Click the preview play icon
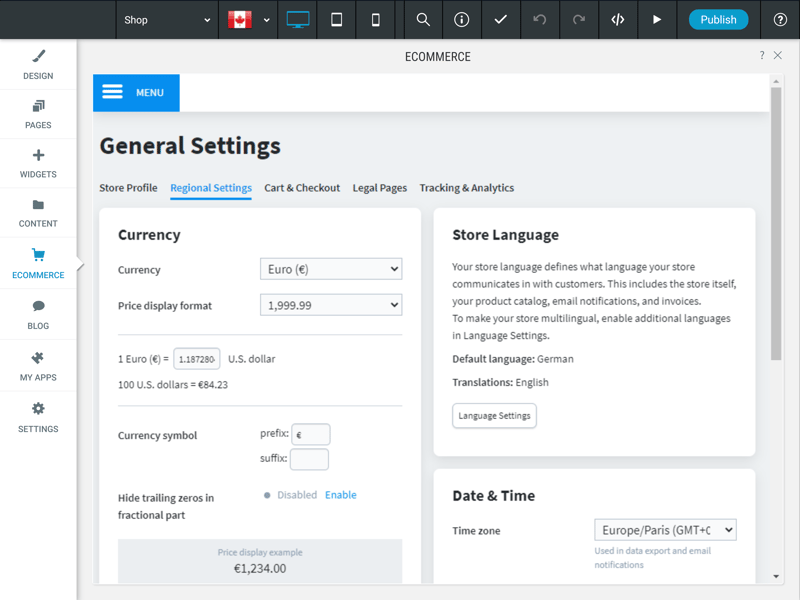 point(657,19)
